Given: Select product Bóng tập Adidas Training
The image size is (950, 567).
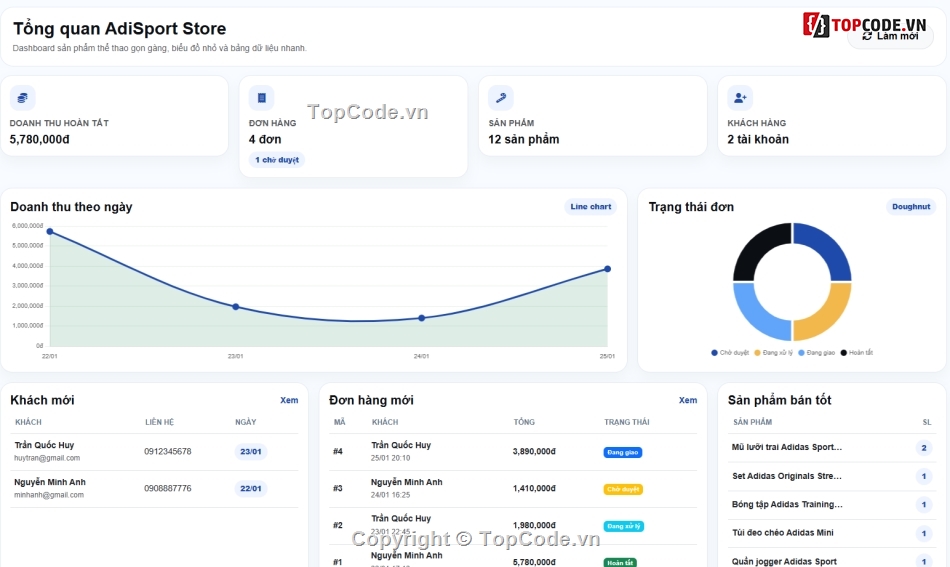Looking at the screenshot, I should (x=787, y=504).
